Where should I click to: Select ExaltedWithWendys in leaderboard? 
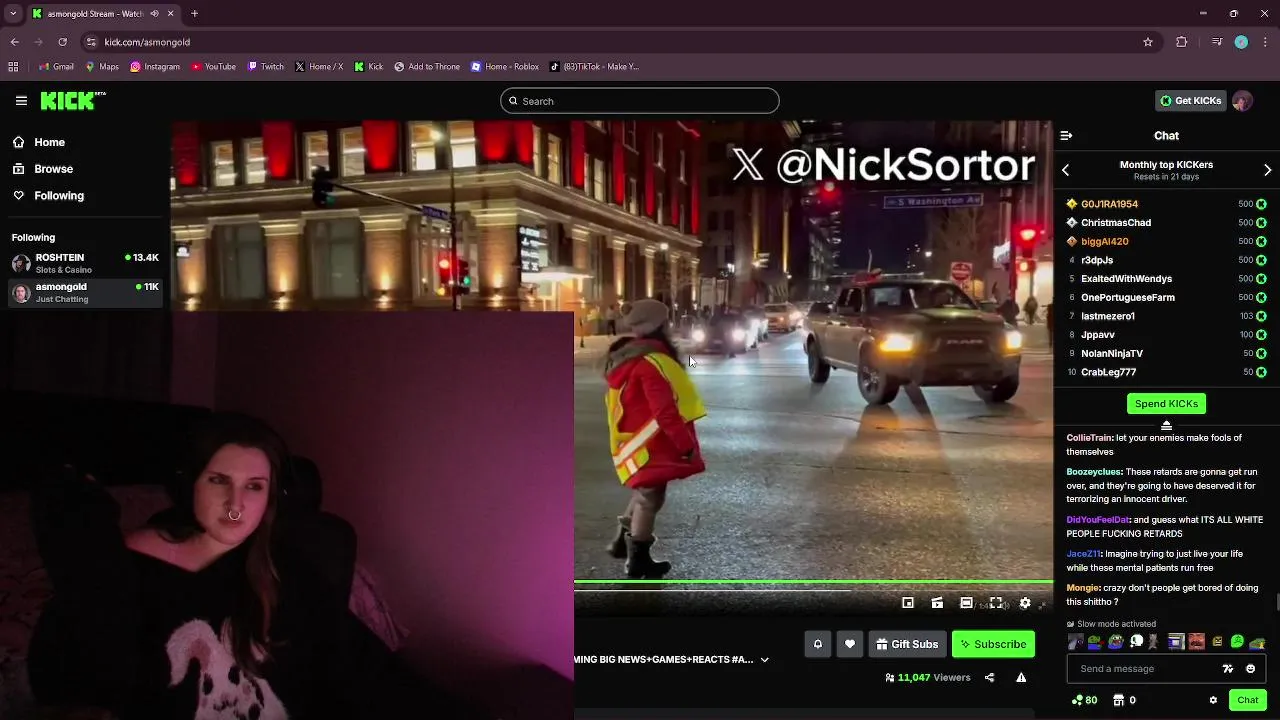1166,278
